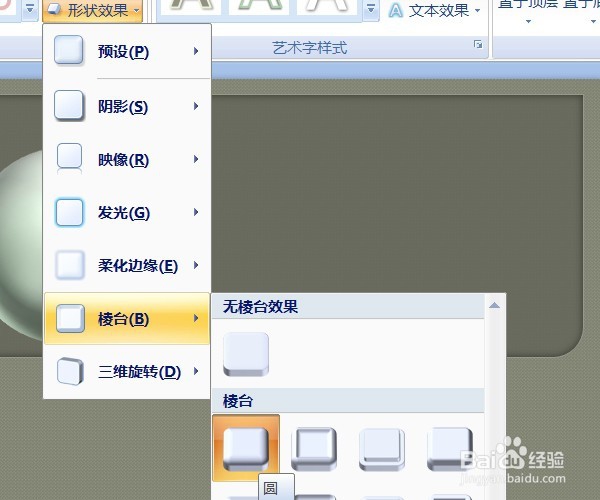This screenshot has height=500, width=600.
Task: Select the sphere shape on the slide
Action: pos(21,245)
